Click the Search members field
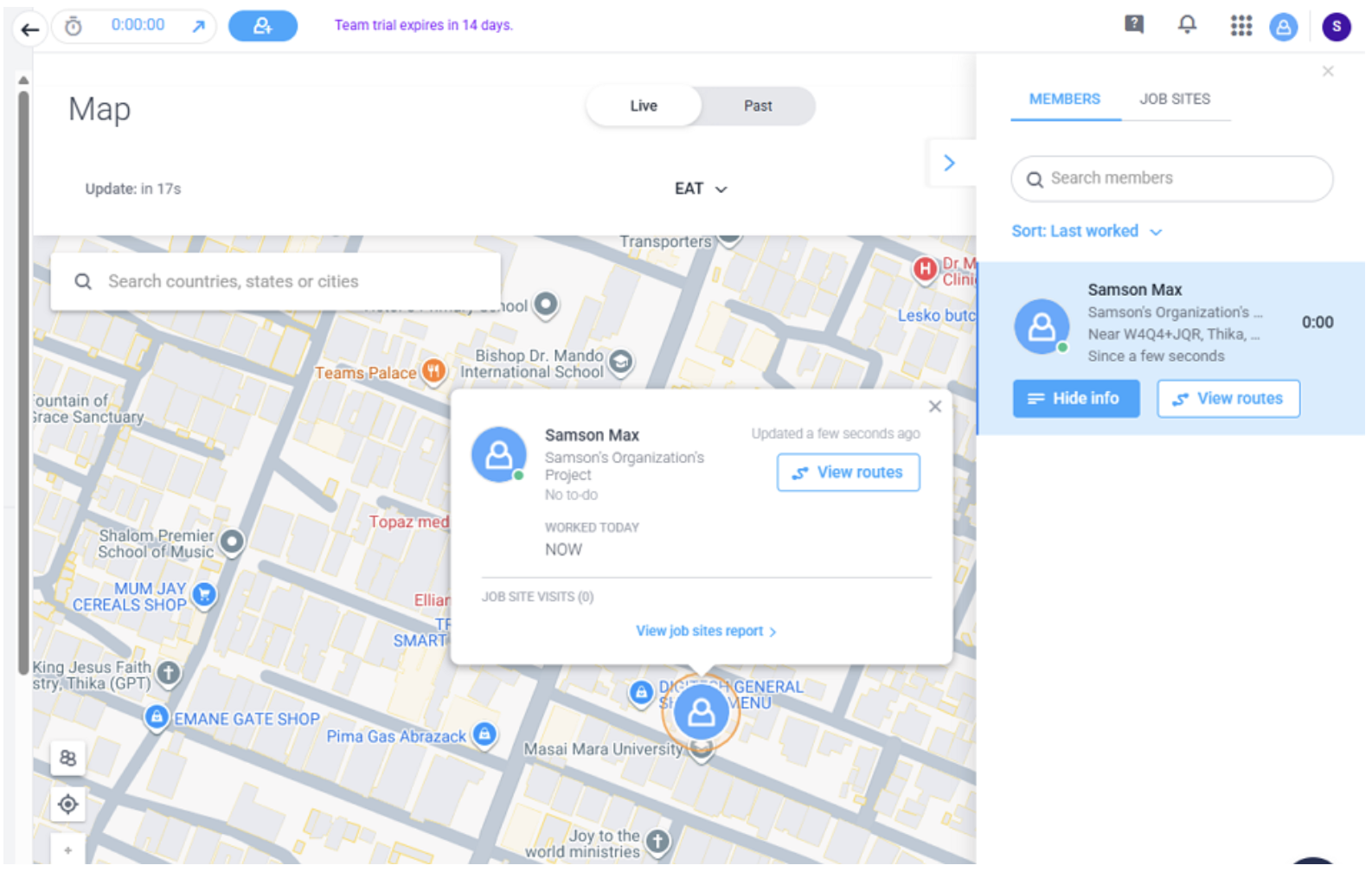The height and width of the screenshot is (872, 1372). pyautogui.click(x=1172, y=178)
